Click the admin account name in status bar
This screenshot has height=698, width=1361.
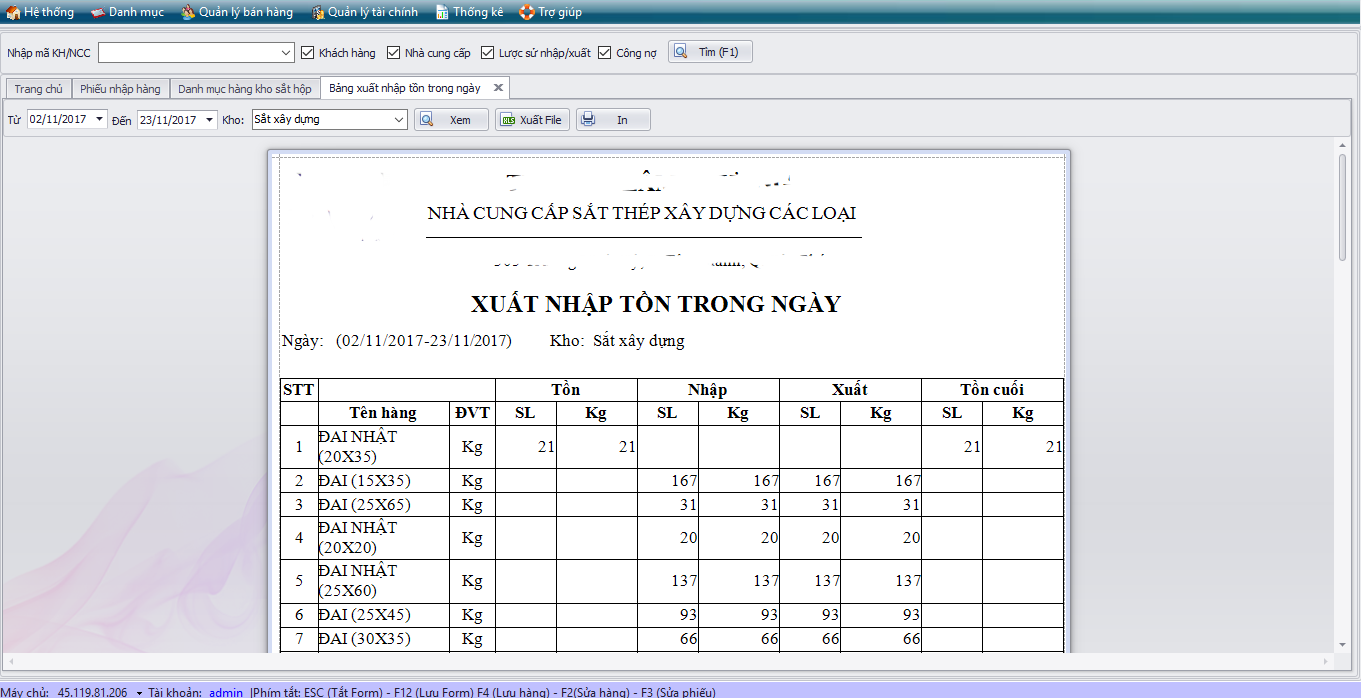[226, 692]
